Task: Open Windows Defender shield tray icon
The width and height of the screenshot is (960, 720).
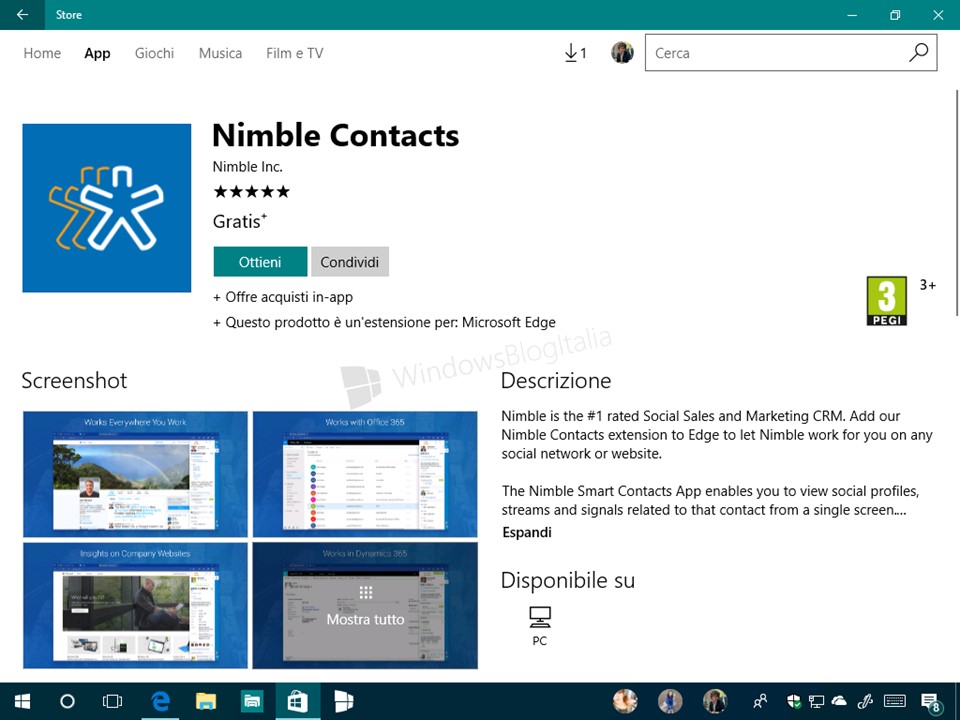Action: point(793,701)
